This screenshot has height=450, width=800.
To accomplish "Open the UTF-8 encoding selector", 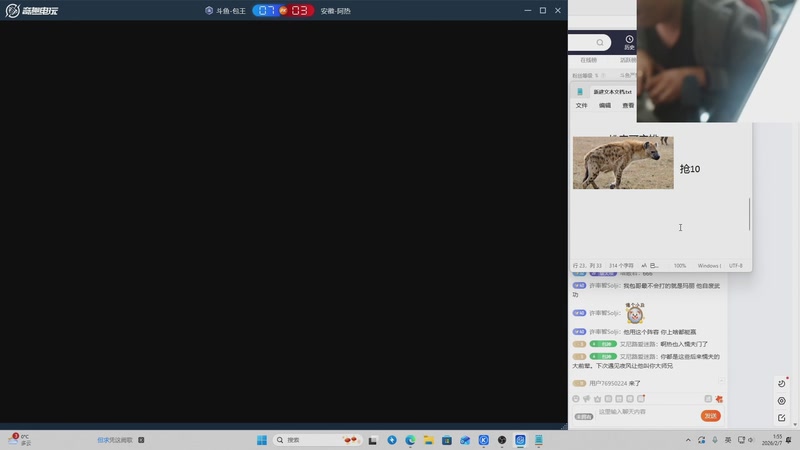I will pyautogui.click(x=735, y=265).
